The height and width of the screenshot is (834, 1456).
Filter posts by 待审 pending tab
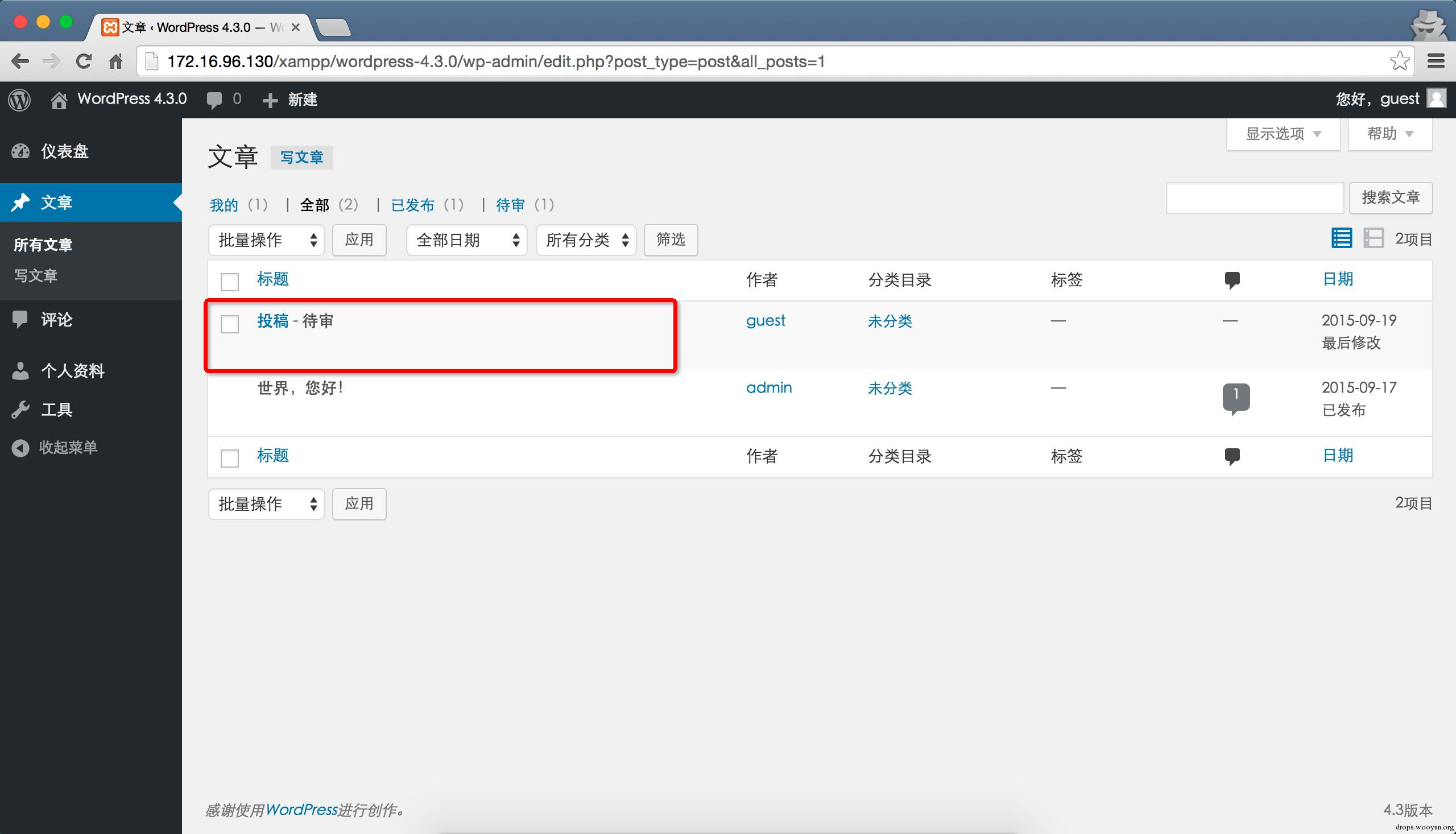click(x=510, y=205)
